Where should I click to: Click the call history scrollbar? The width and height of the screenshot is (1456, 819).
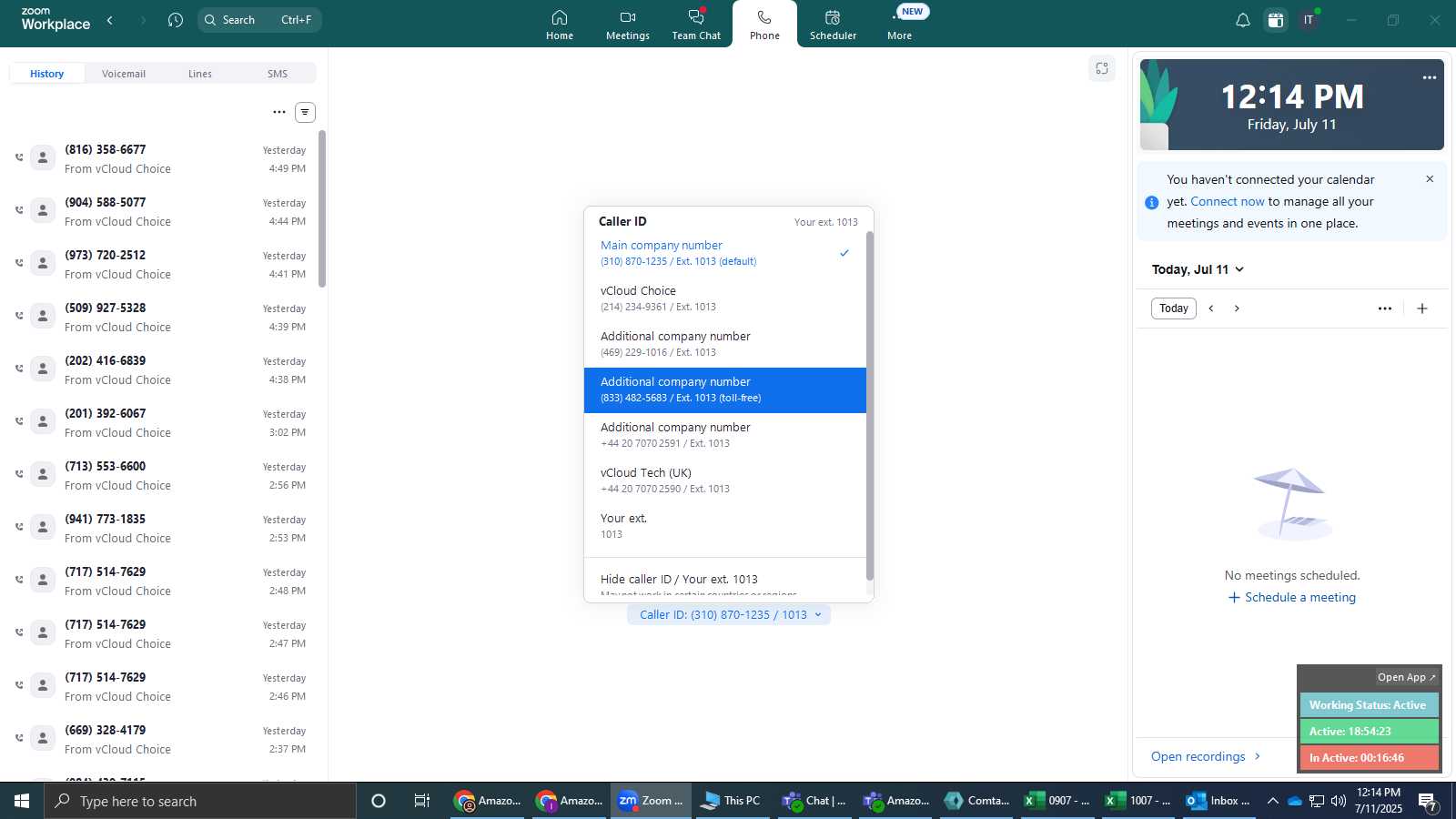point(322,209)
